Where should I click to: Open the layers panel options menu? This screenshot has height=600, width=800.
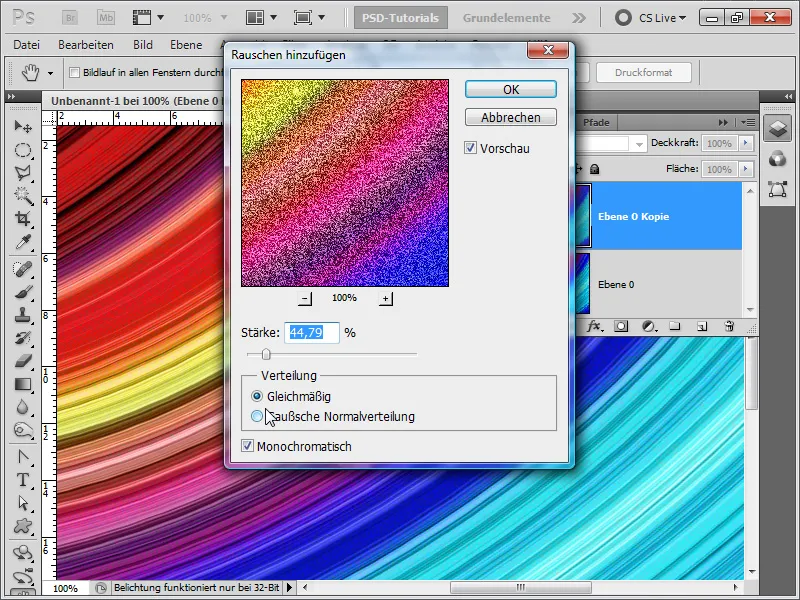[x=748, y=122]
